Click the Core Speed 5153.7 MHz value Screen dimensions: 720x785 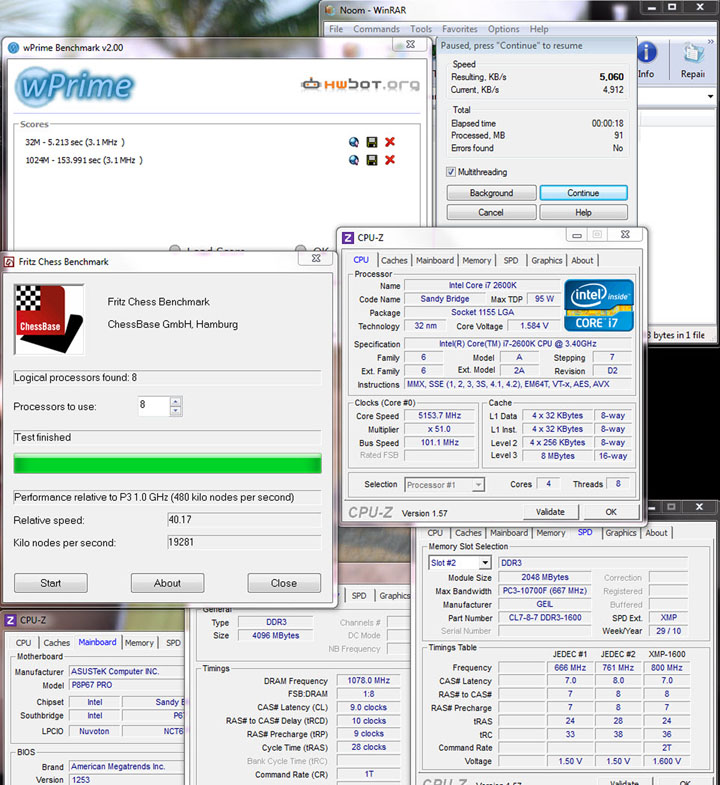click(440, 416)
